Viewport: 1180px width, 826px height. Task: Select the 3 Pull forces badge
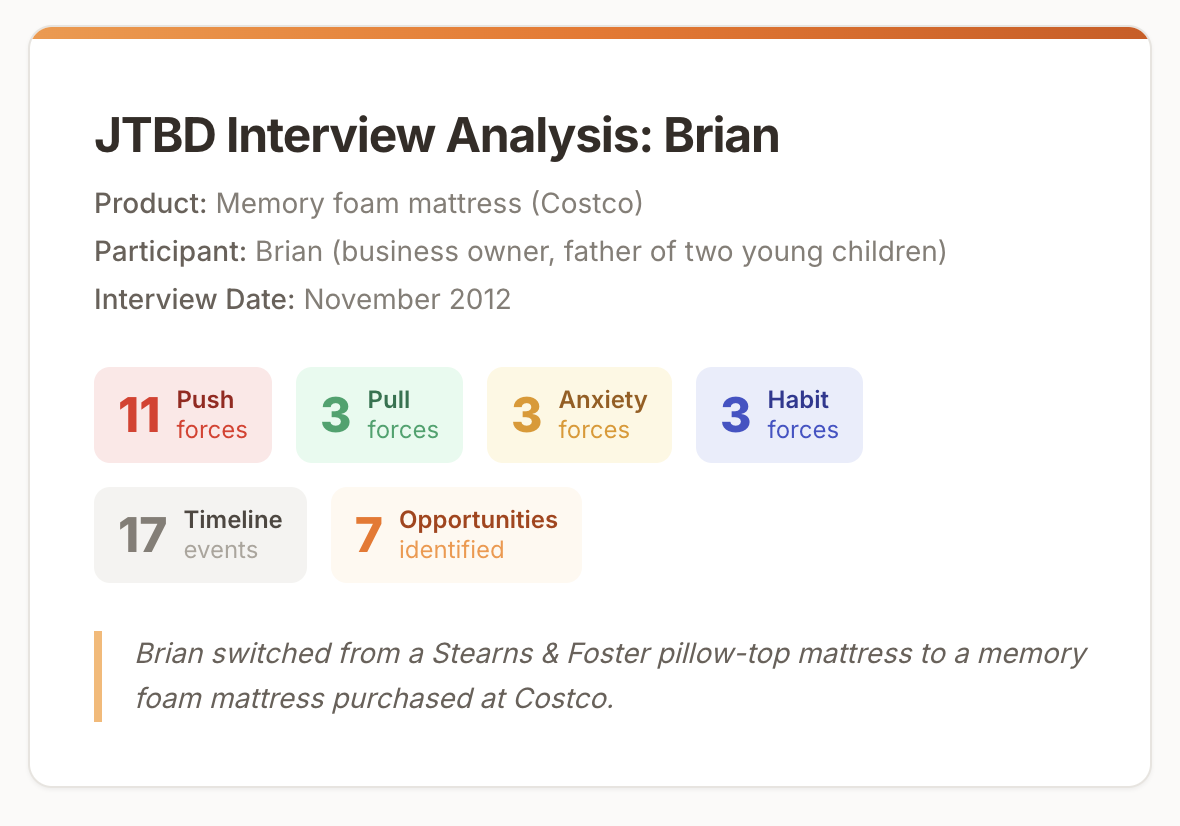coord(379,415)
